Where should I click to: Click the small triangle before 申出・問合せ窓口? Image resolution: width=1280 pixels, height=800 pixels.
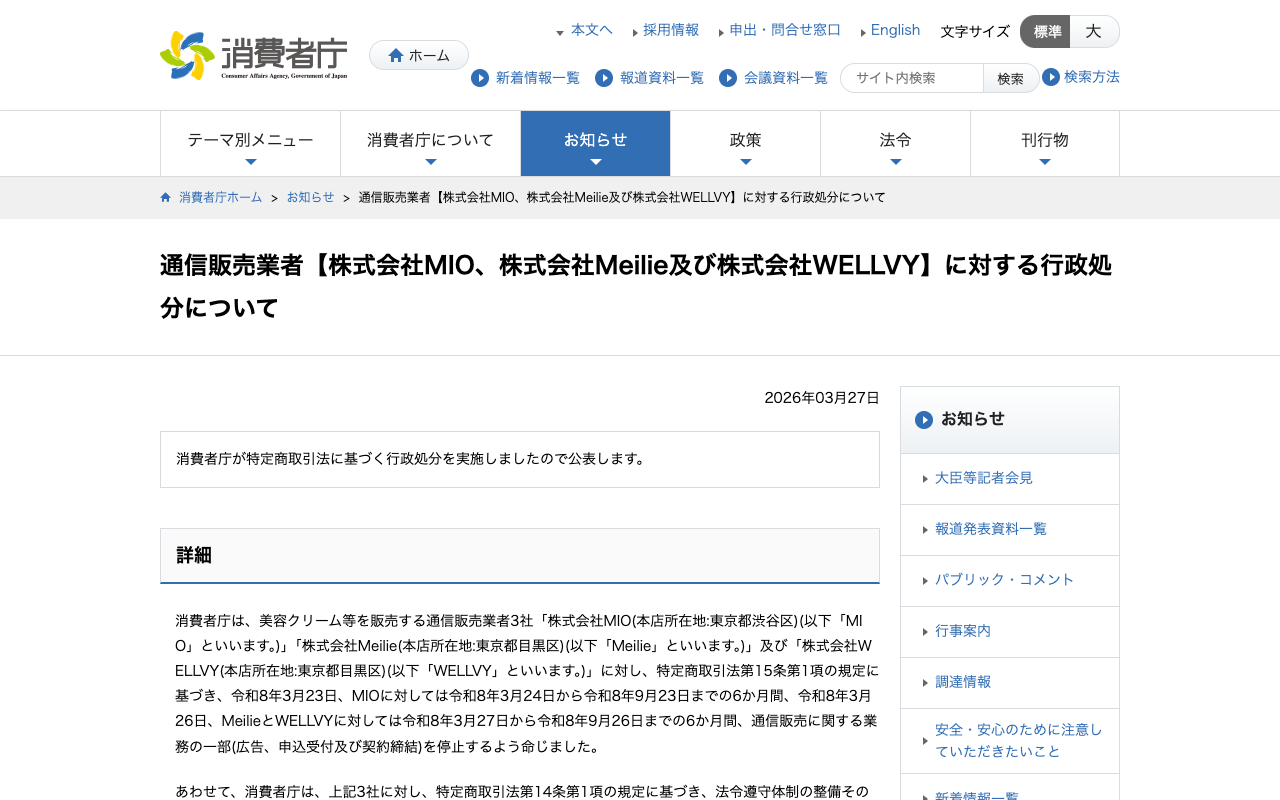[x=721, y=33]
